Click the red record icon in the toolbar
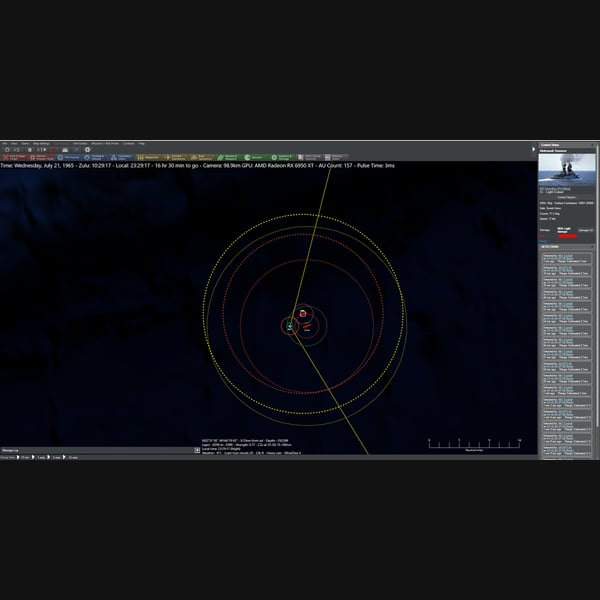Image resolution: width=600 pixels, height=600 pixels. pos(54,150)
